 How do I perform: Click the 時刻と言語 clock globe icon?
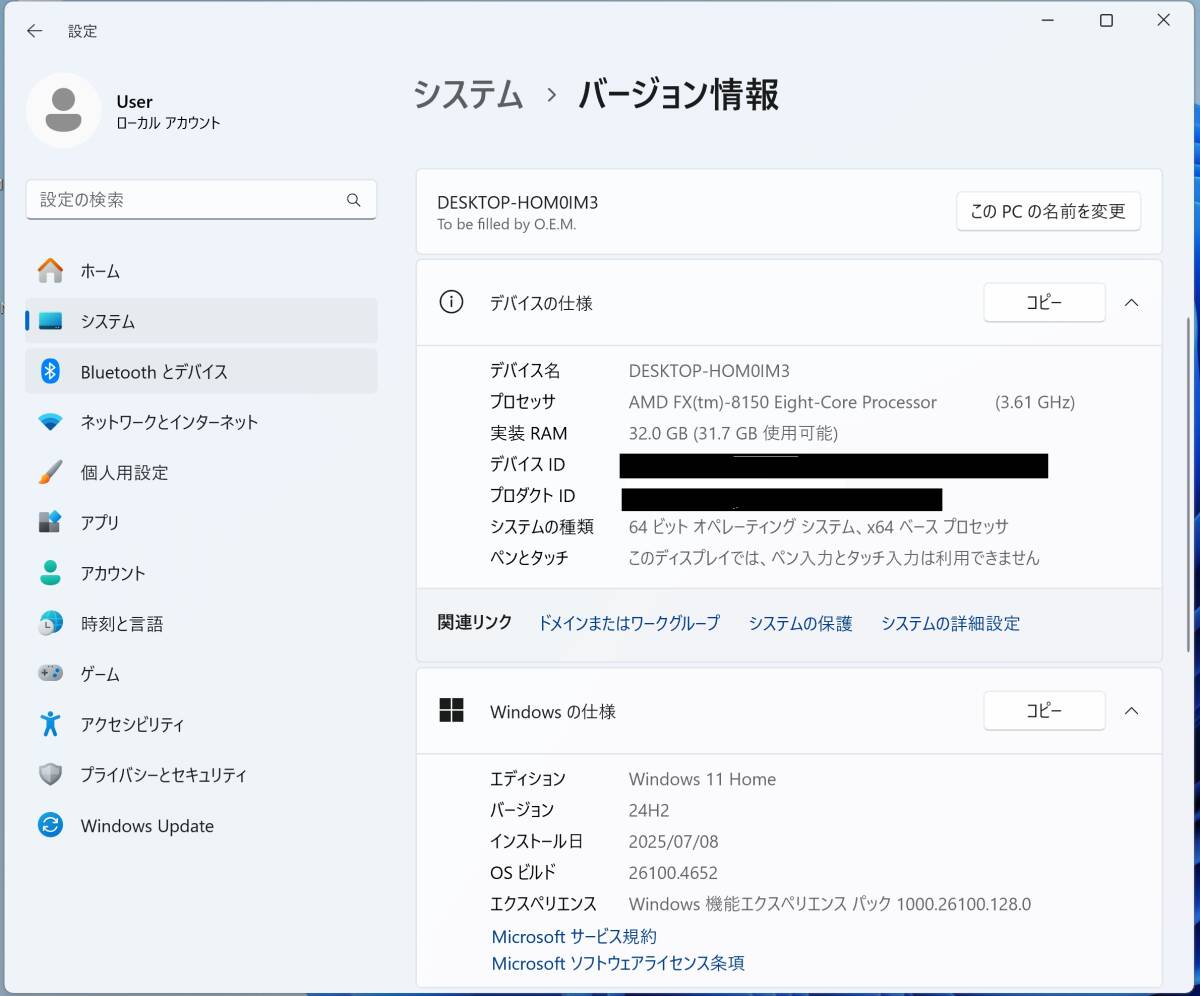click(x=50, y=623)
